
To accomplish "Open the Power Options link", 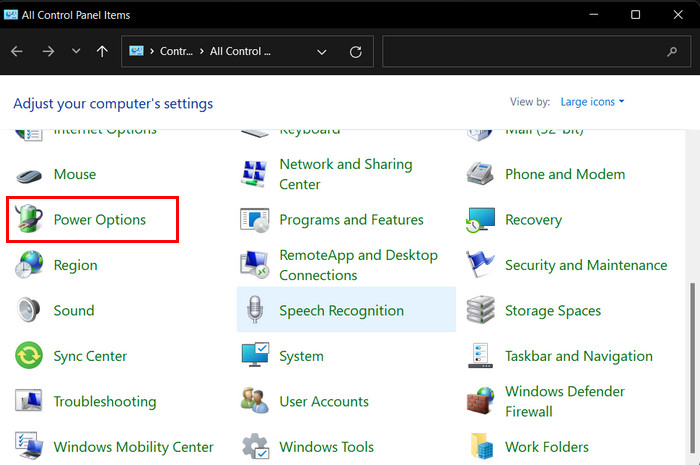I will pos(100,220).
